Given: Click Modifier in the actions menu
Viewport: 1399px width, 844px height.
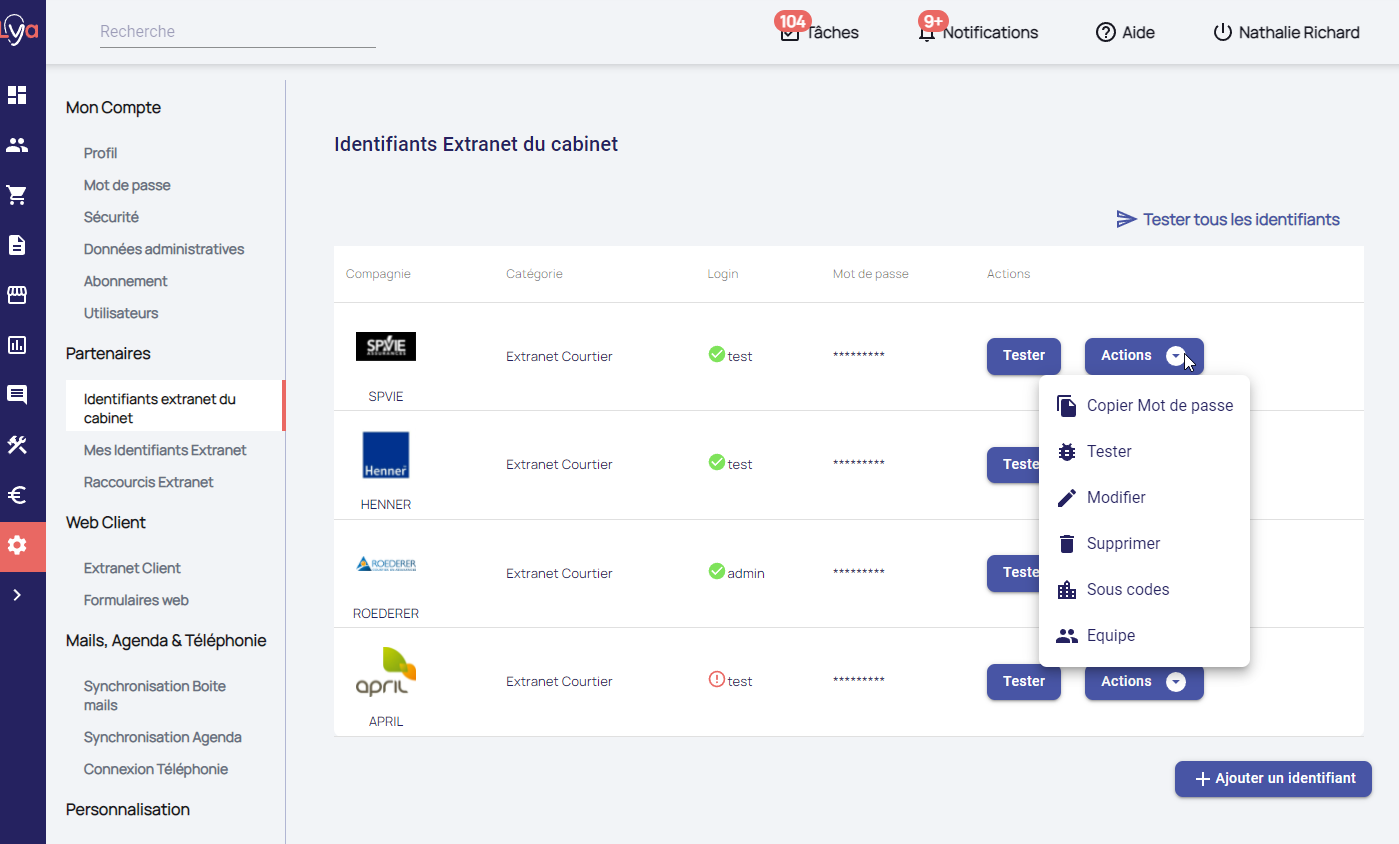Looking at the screenshot, I should click(x=1116, y=498).
